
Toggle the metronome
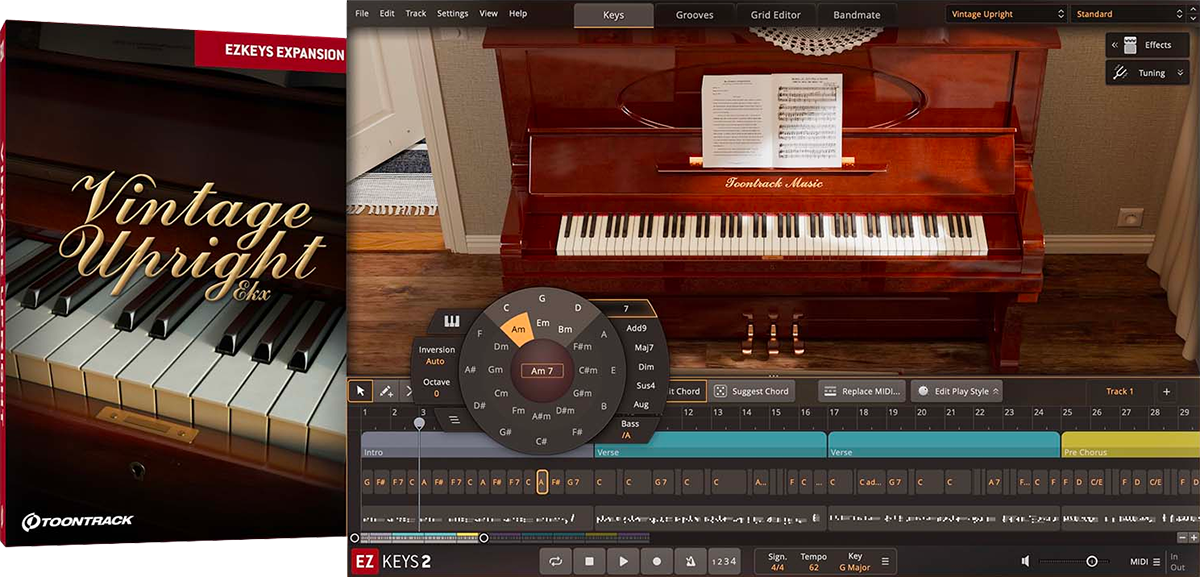pos(691,562)
